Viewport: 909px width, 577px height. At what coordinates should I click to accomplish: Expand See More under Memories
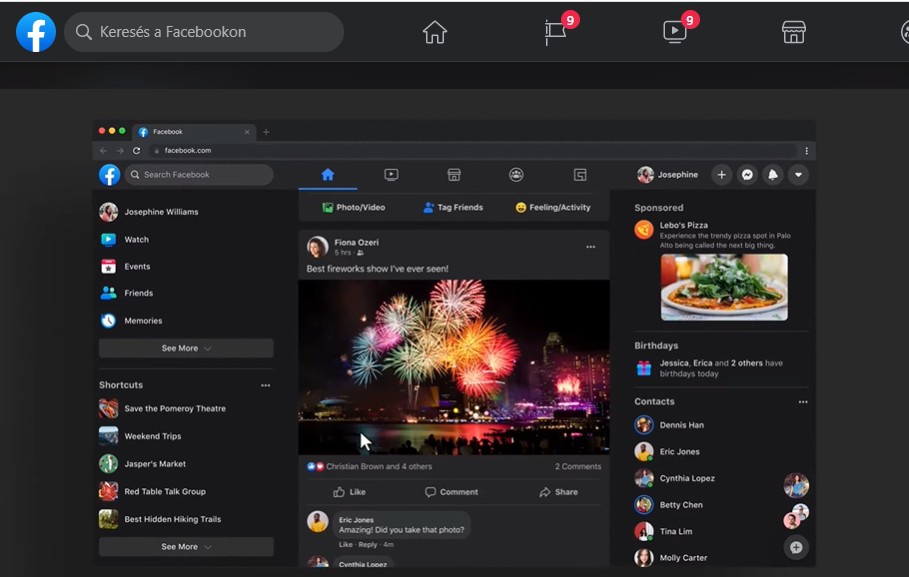[186, 348]
